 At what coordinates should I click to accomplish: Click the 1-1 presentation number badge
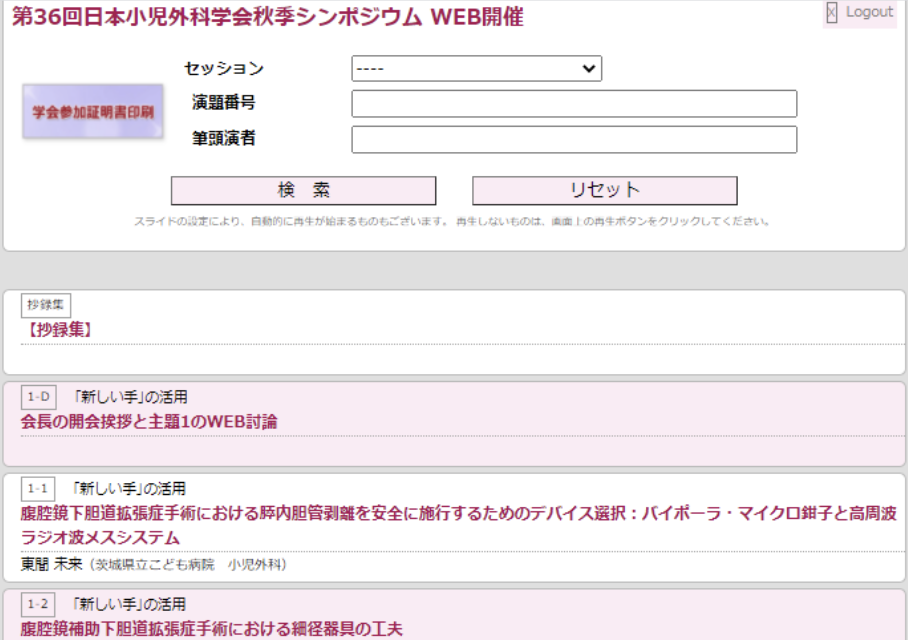click(x=38, y=489)
